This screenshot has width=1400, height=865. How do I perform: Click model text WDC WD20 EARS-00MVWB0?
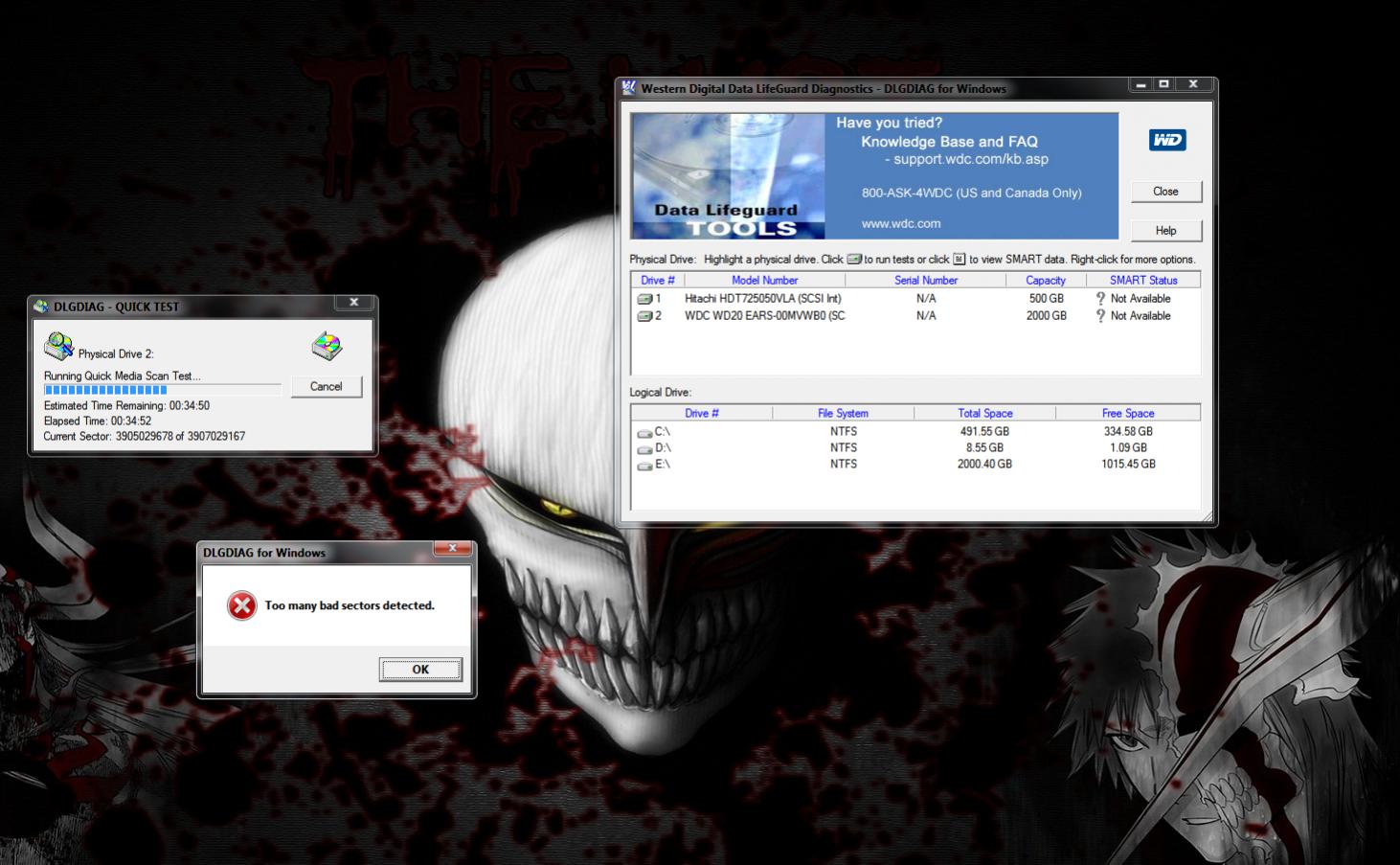coord(765,316)
